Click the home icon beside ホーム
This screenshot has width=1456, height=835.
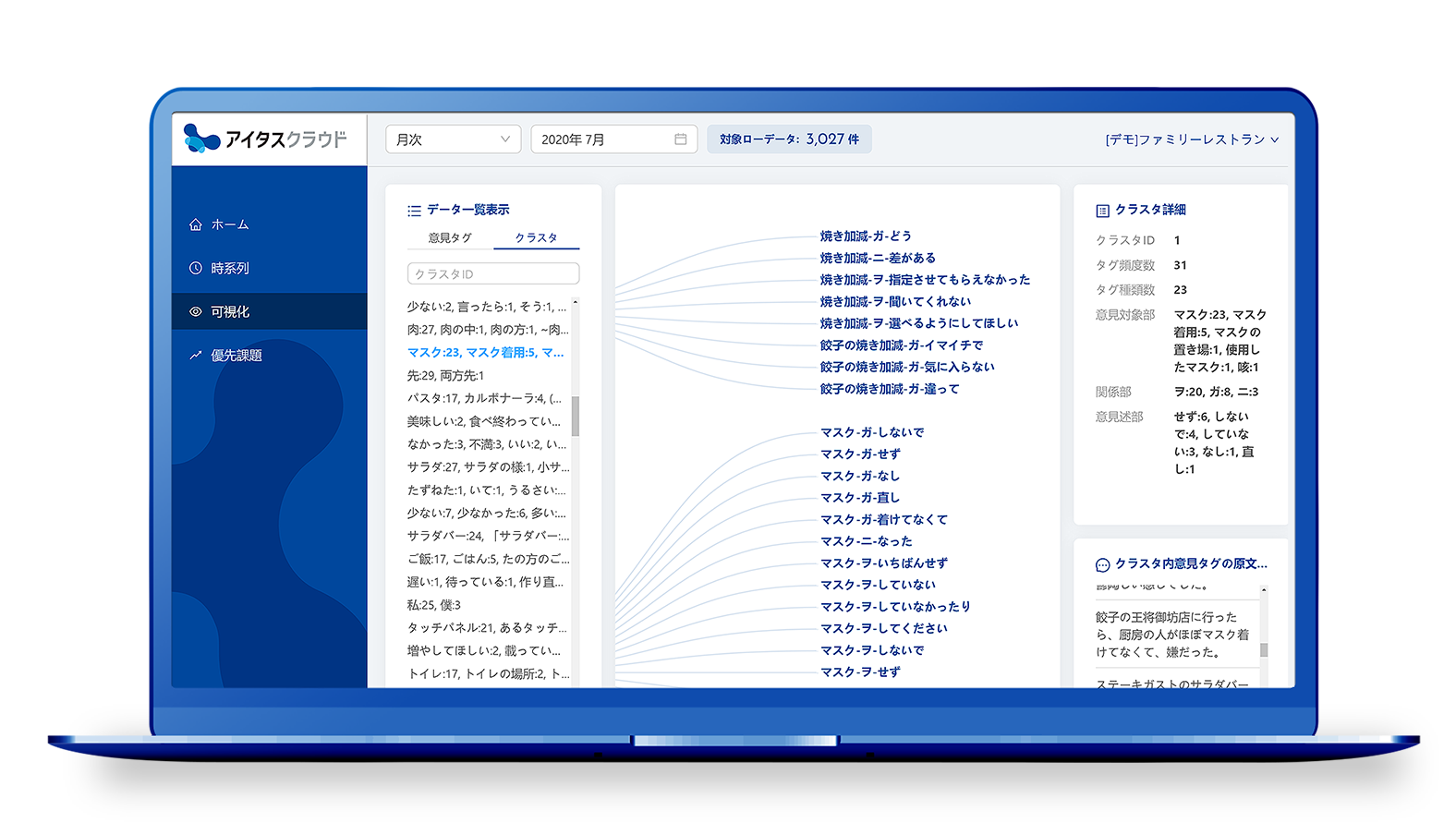pyautogui.click(x=196, y=224)
